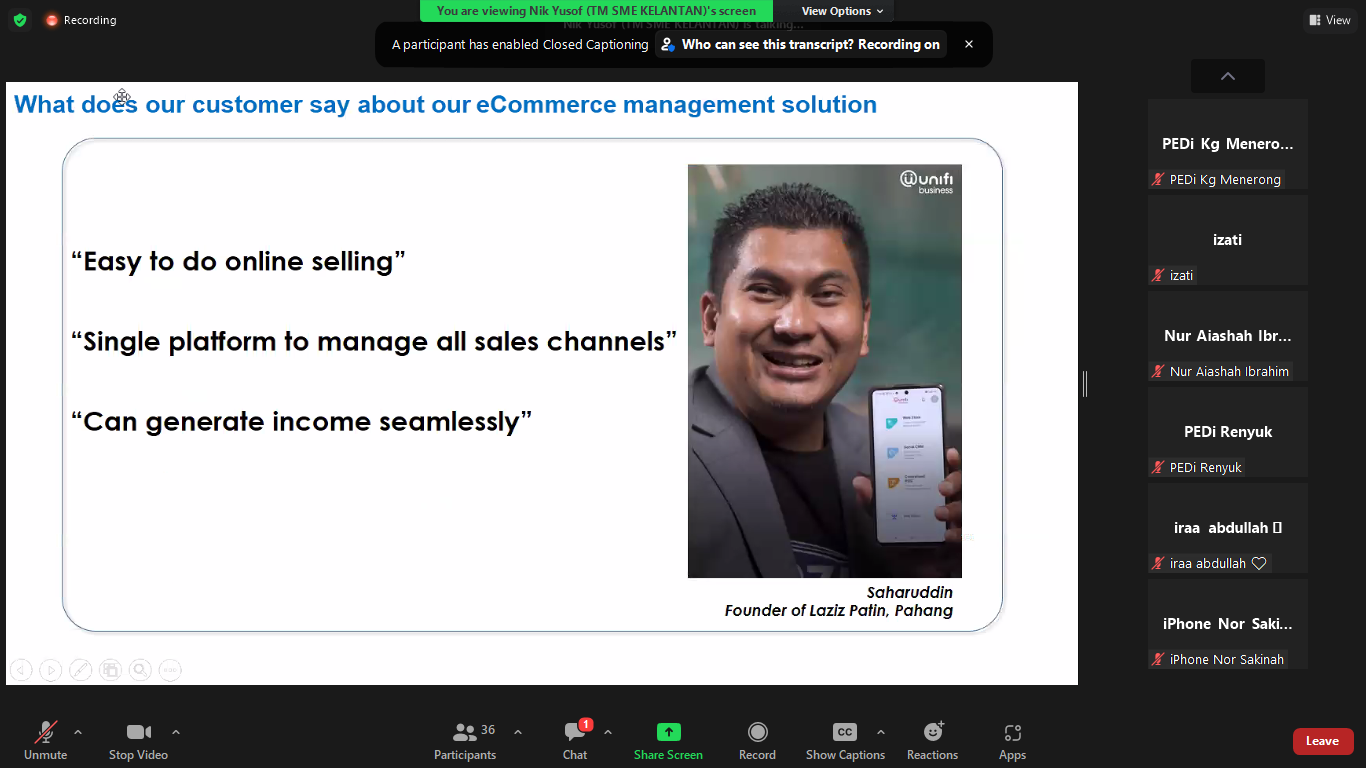This screenshot has width=1366, height=768.
Task: Open the Apps icon
Action: (1012, 733)
